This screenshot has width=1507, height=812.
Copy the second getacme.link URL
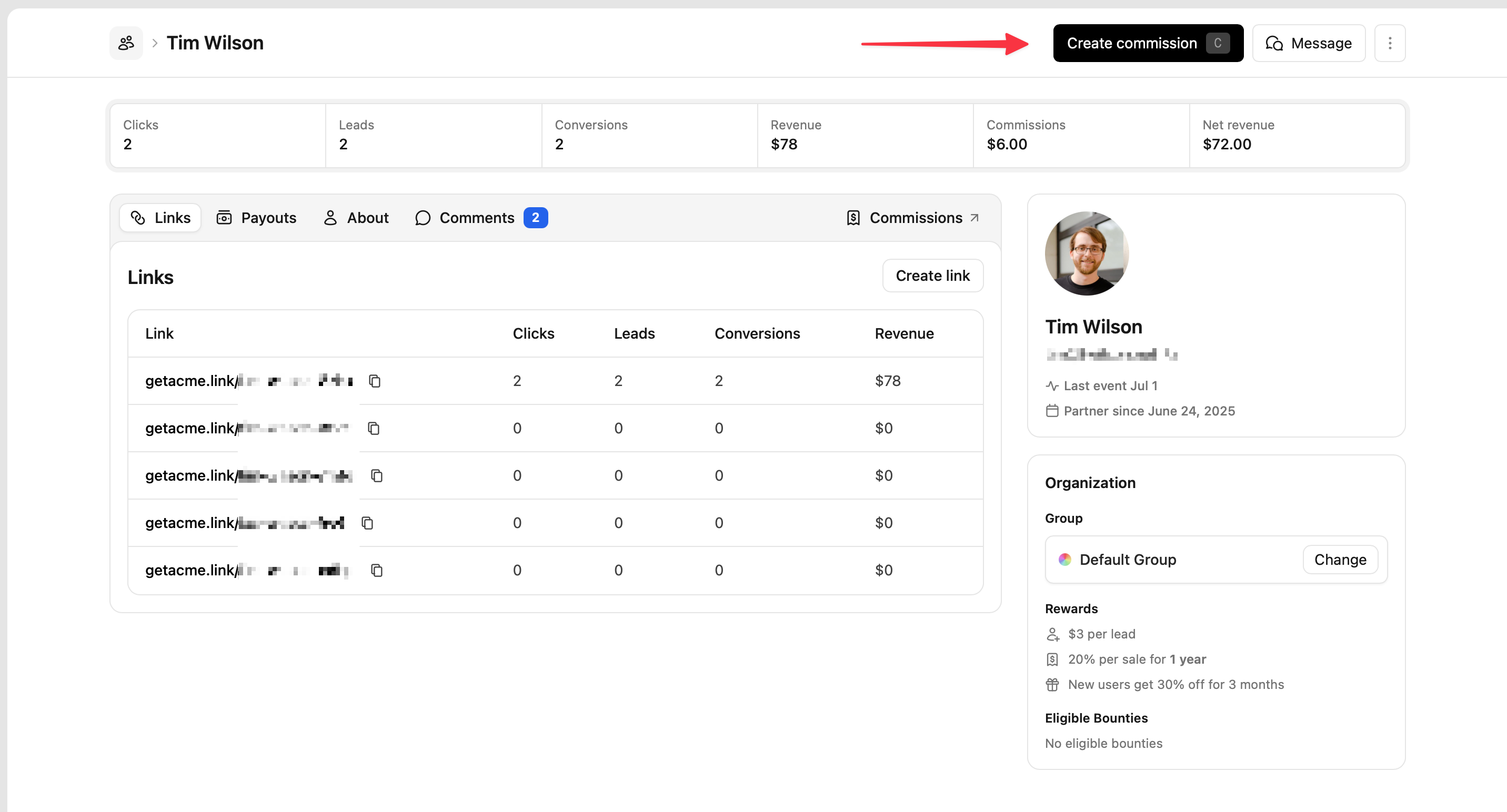(x=373, y=429)
